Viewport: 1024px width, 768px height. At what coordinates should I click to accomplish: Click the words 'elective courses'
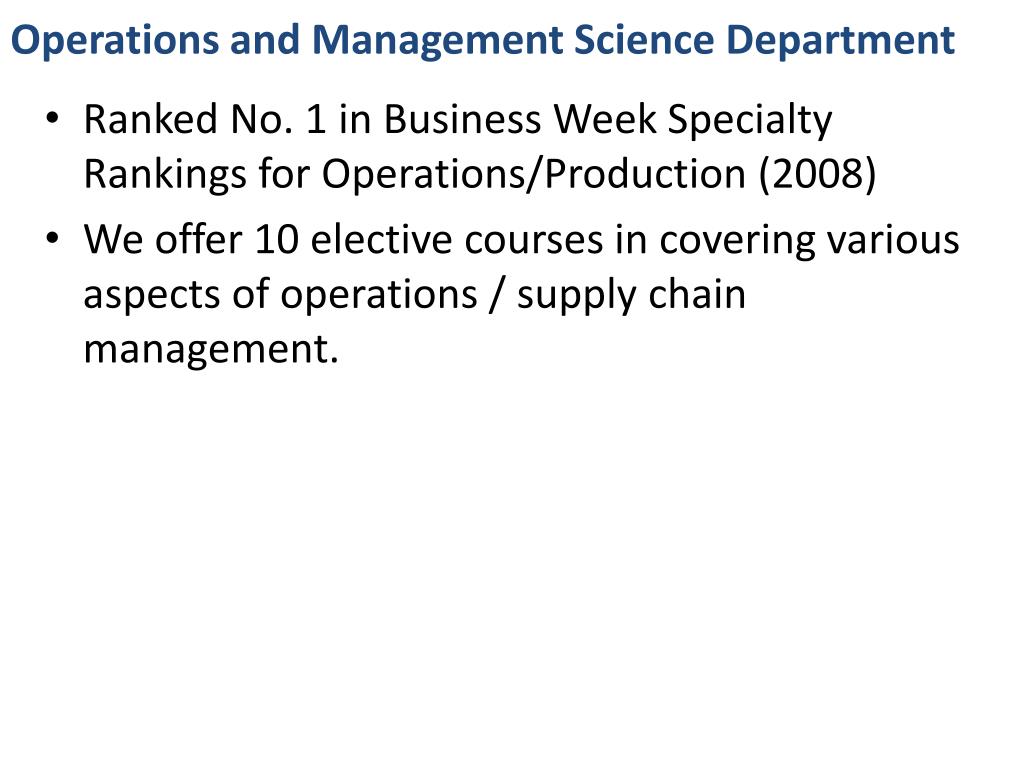coord(456,239)
